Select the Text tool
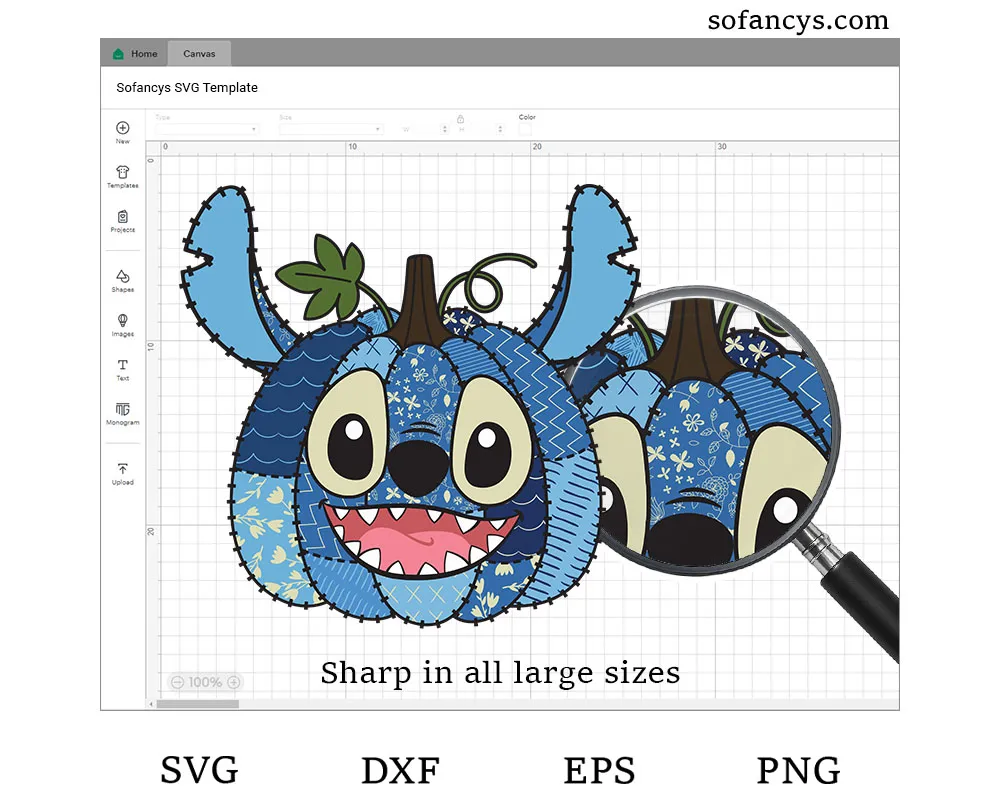Image resolution: width=1000 pixels, height=800 pixels. [123, 369]
